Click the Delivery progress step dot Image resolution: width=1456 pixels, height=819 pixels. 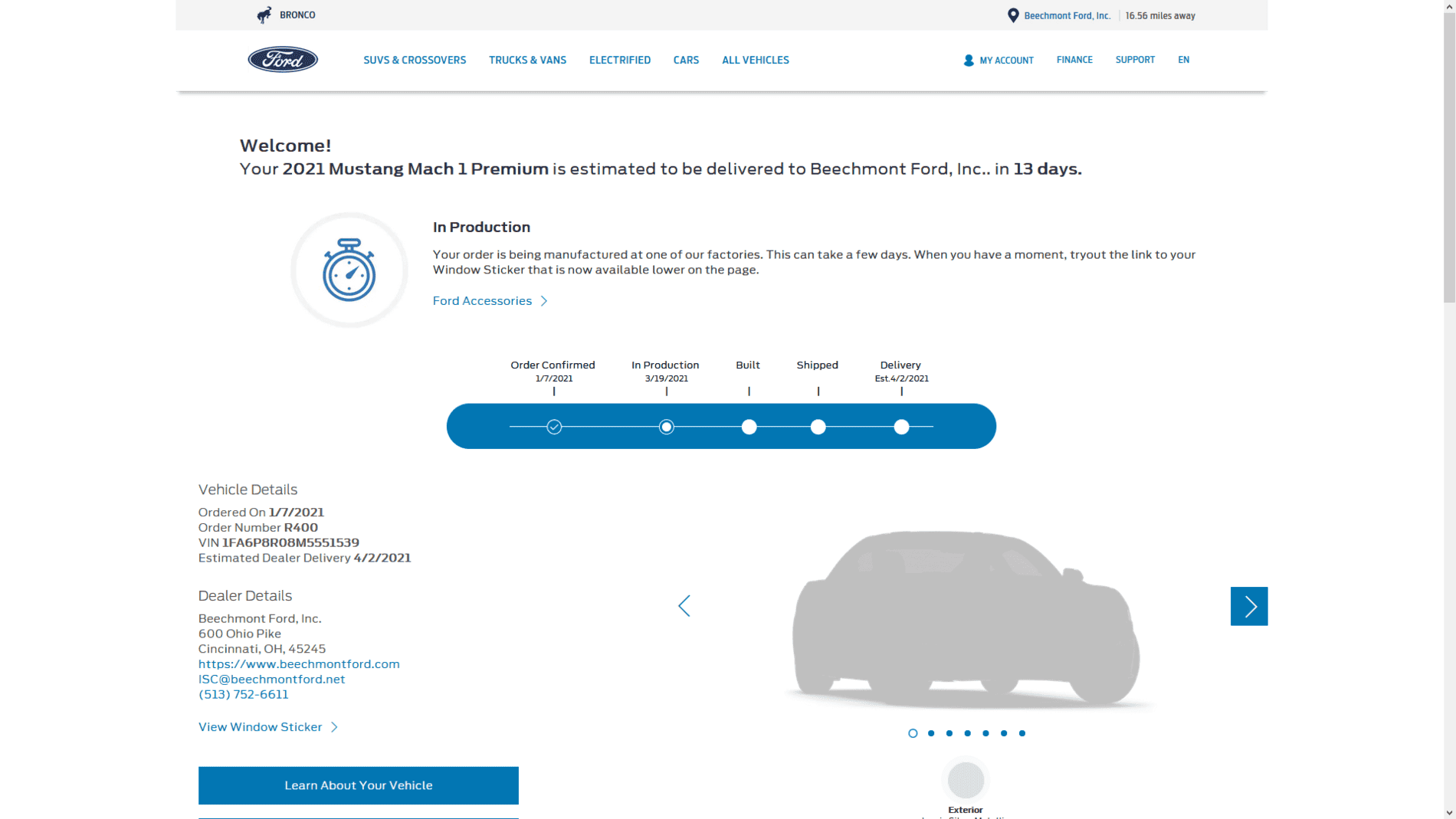(902, 427)
